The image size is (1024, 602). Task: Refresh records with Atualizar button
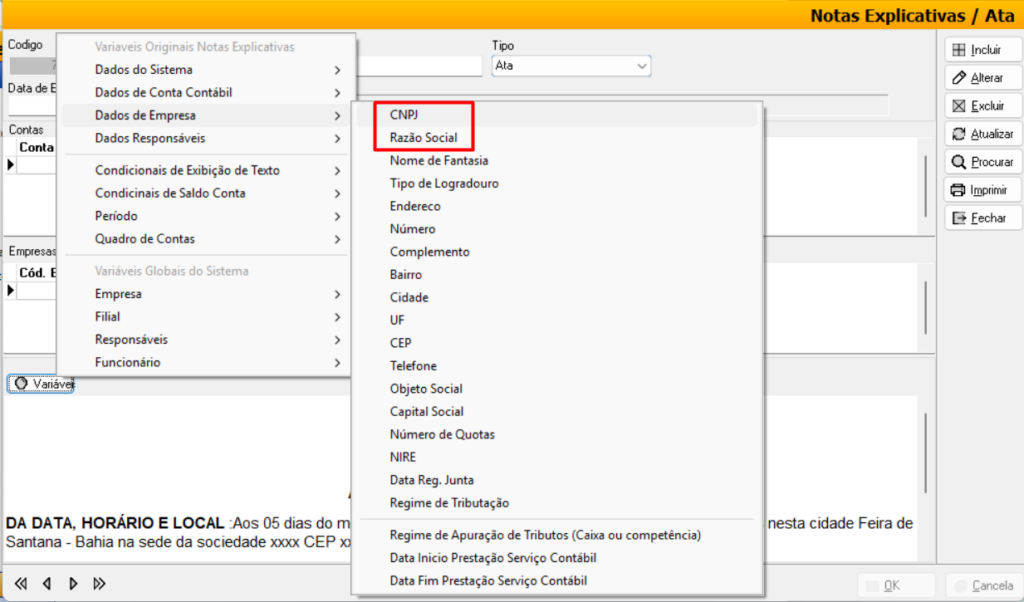[980, 134]
